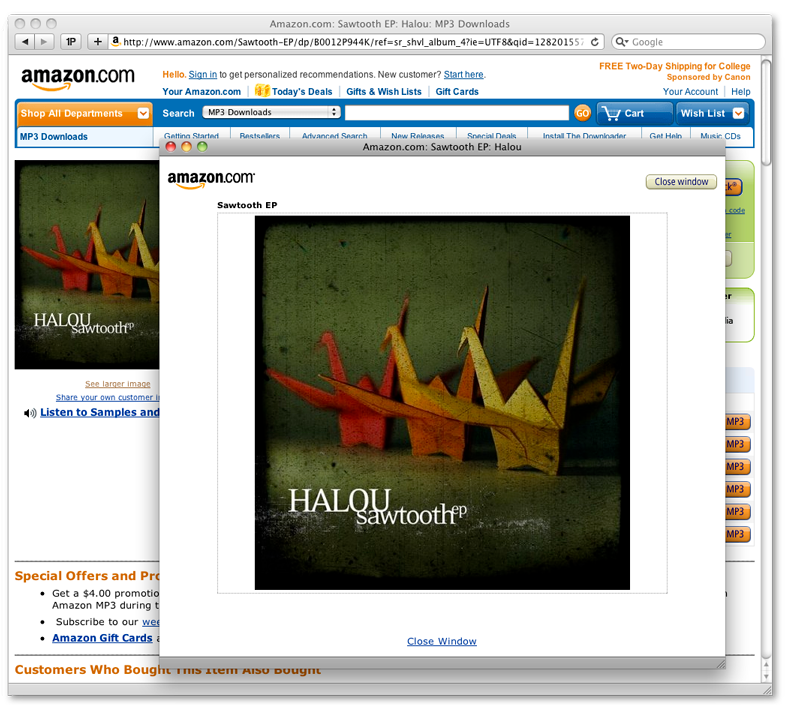Image resolution: width=785 pixels, height=705 pixels.
Task: Open Amazon Gift Cards link
Action: coord(102,638)
